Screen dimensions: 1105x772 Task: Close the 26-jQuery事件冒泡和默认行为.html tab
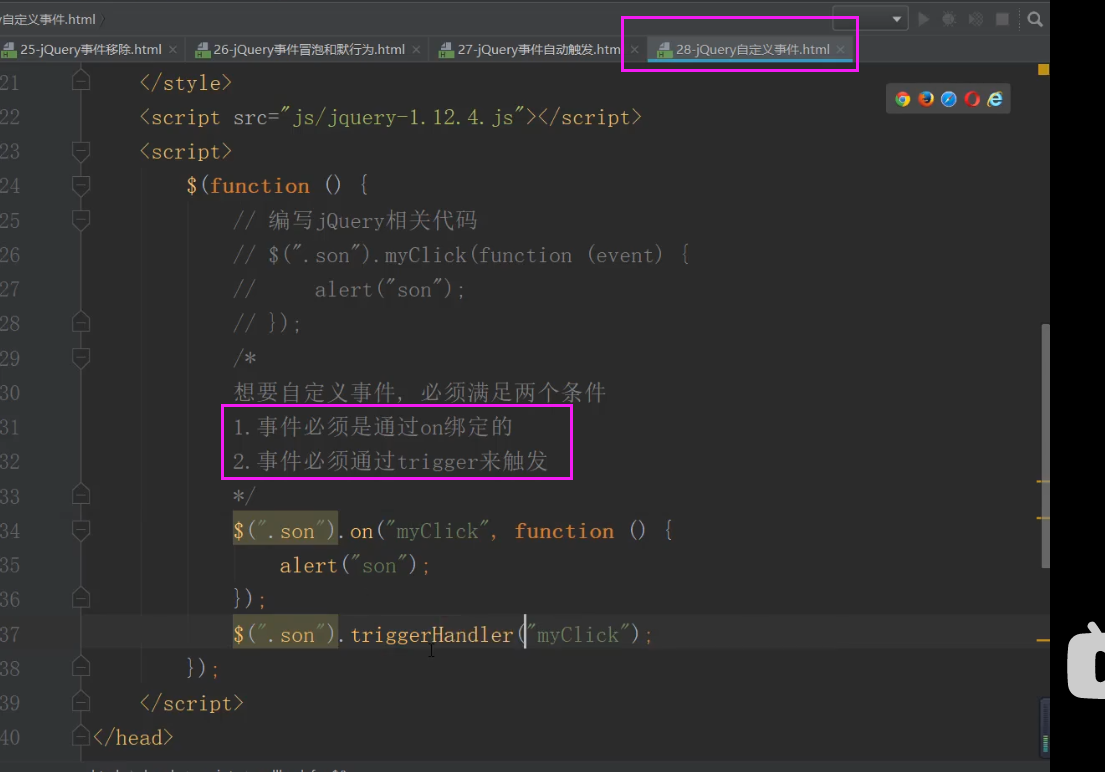point(416,49)
